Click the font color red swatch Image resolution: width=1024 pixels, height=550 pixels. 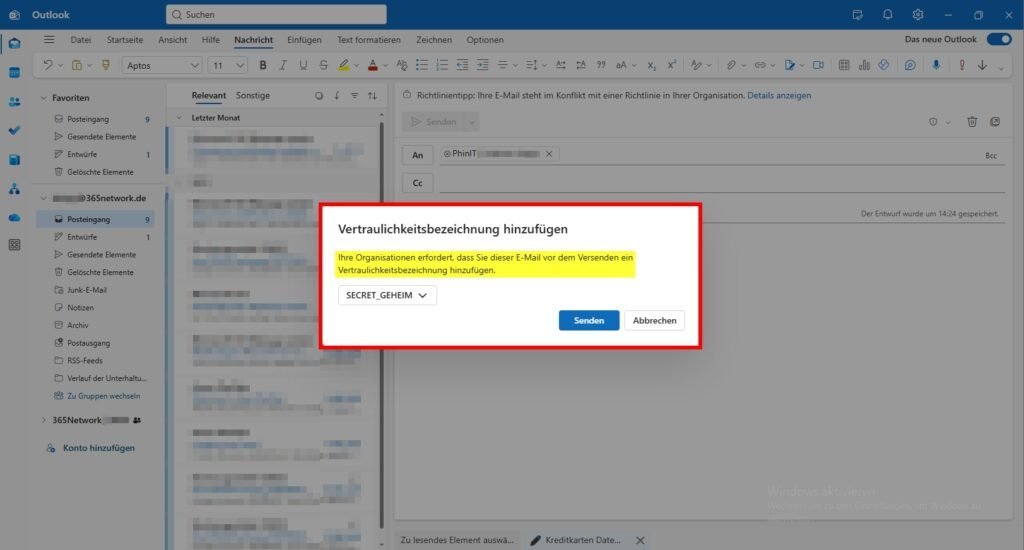tap(372, 65)
